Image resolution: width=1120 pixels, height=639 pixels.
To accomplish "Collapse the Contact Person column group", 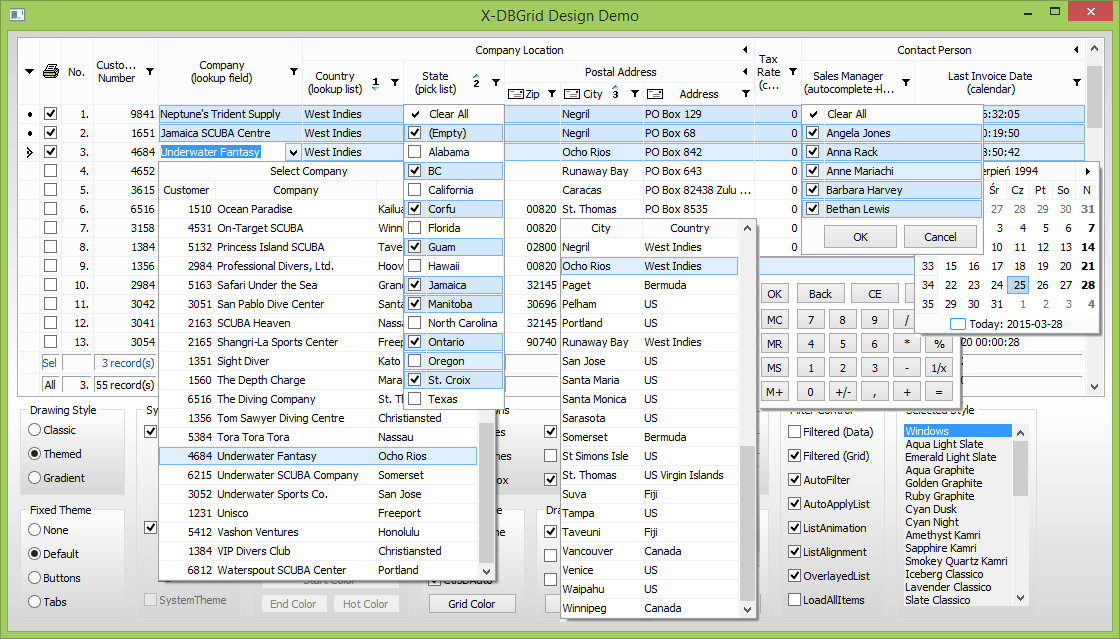I will click(x=1076, y=50).
